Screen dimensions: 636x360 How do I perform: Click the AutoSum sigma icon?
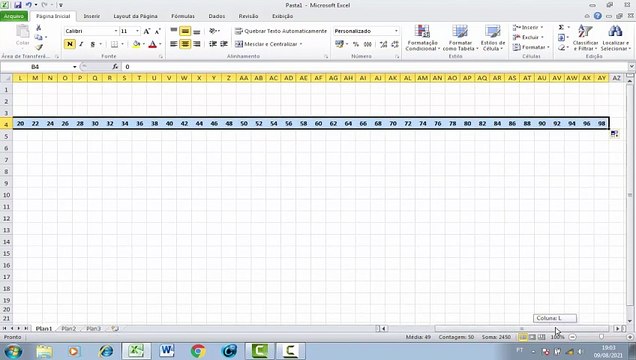tap(561, 27)
